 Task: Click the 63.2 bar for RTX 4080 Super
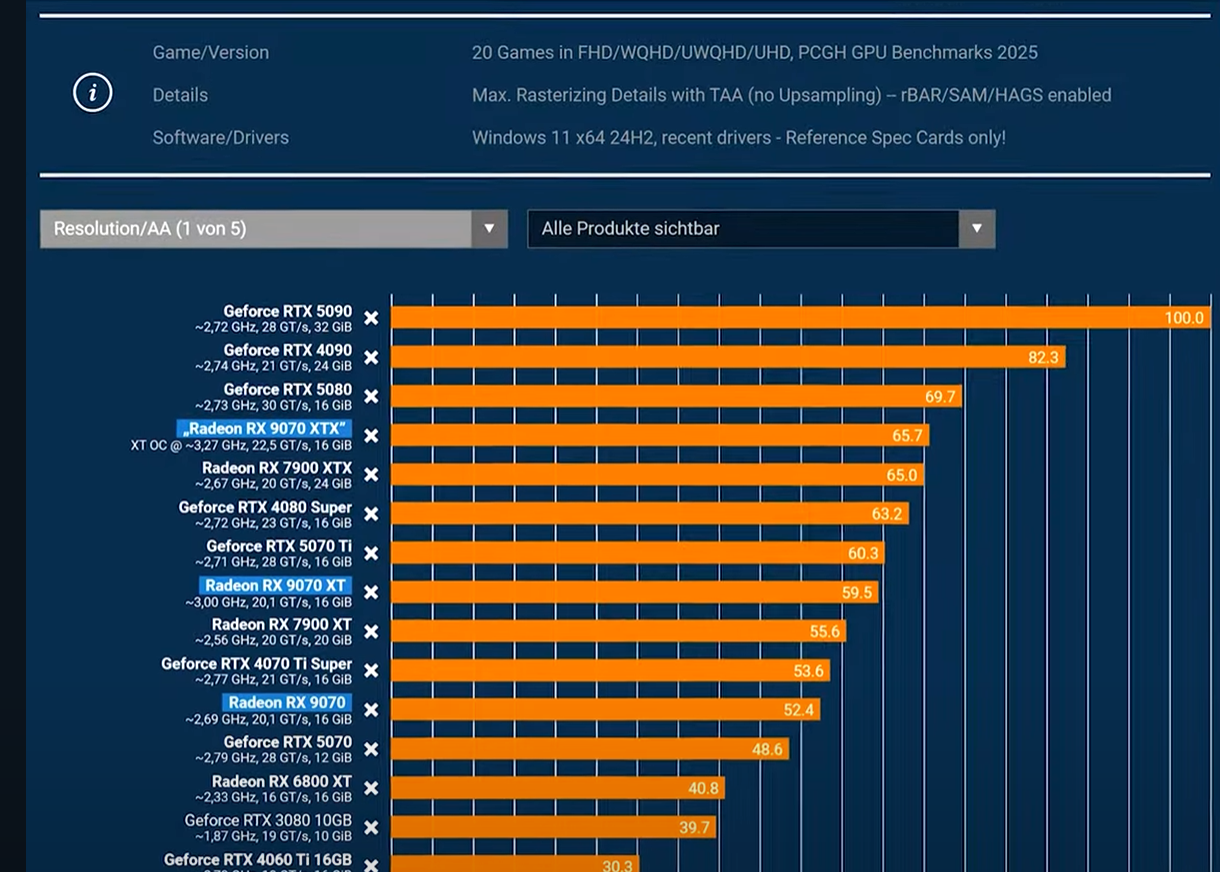(650, 514)
